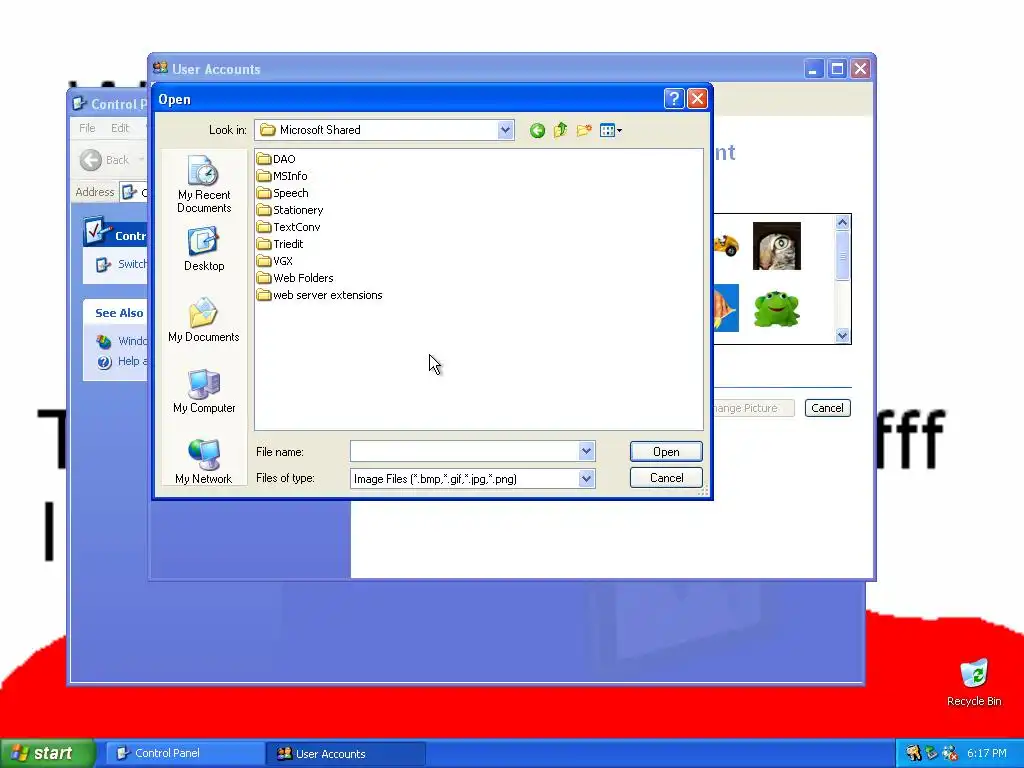Expand the File name dropdown arrow

[x=586, y=451]
